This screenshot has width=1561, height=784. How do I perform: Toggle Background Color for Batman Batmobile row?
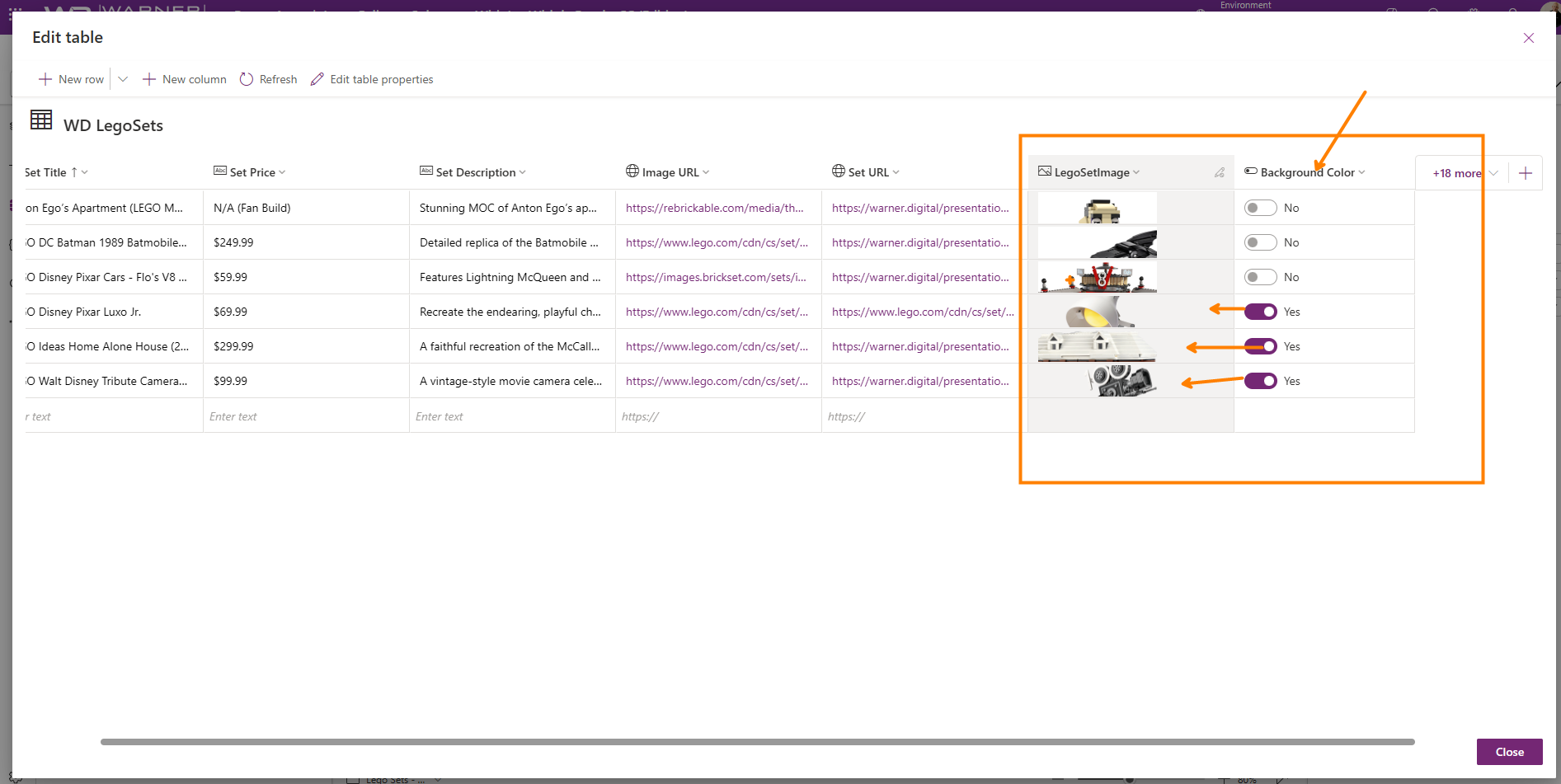1261,242
